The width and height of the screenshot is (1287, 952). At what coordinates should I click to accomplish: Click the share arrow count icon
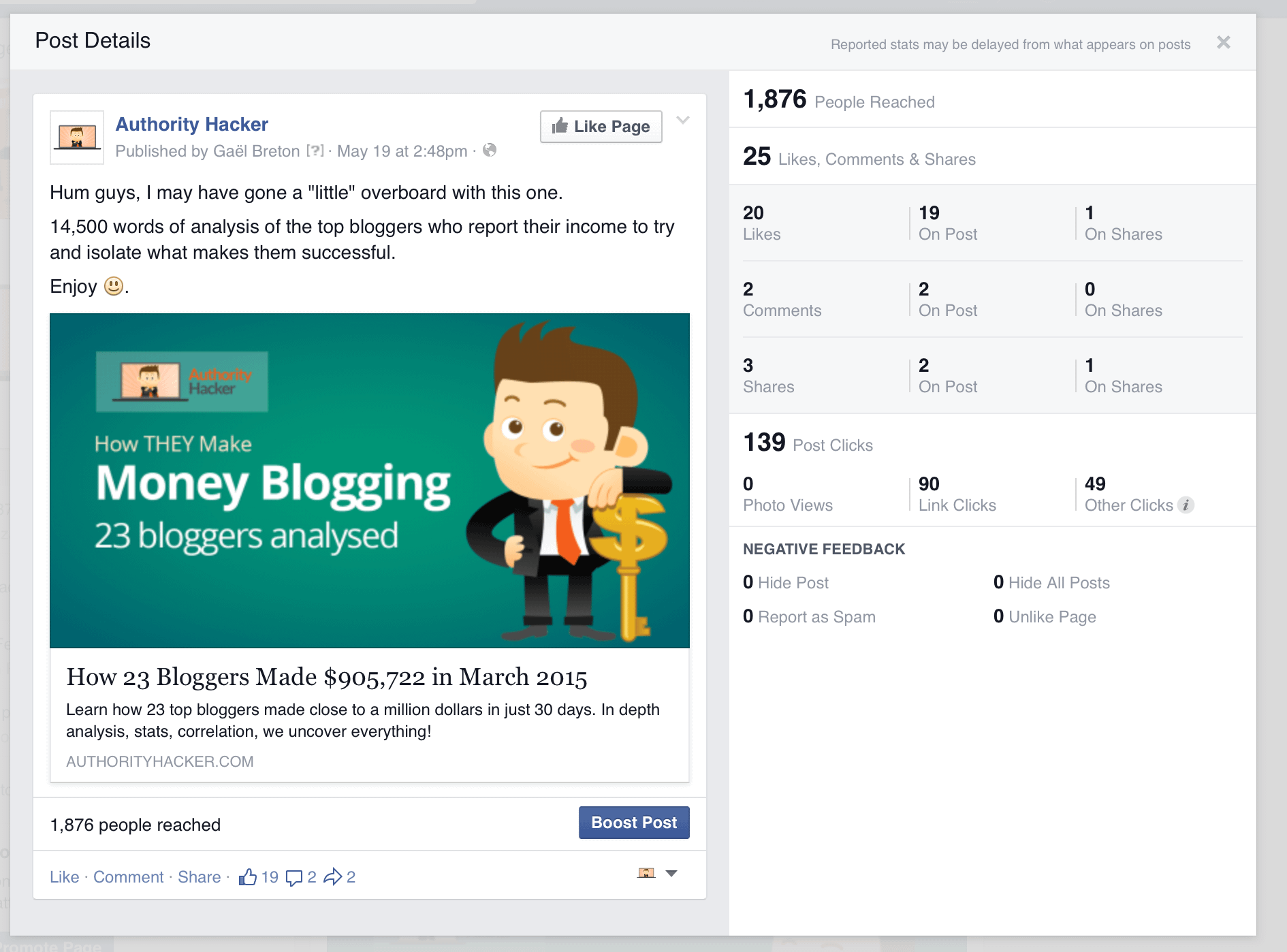coord(333,876)
